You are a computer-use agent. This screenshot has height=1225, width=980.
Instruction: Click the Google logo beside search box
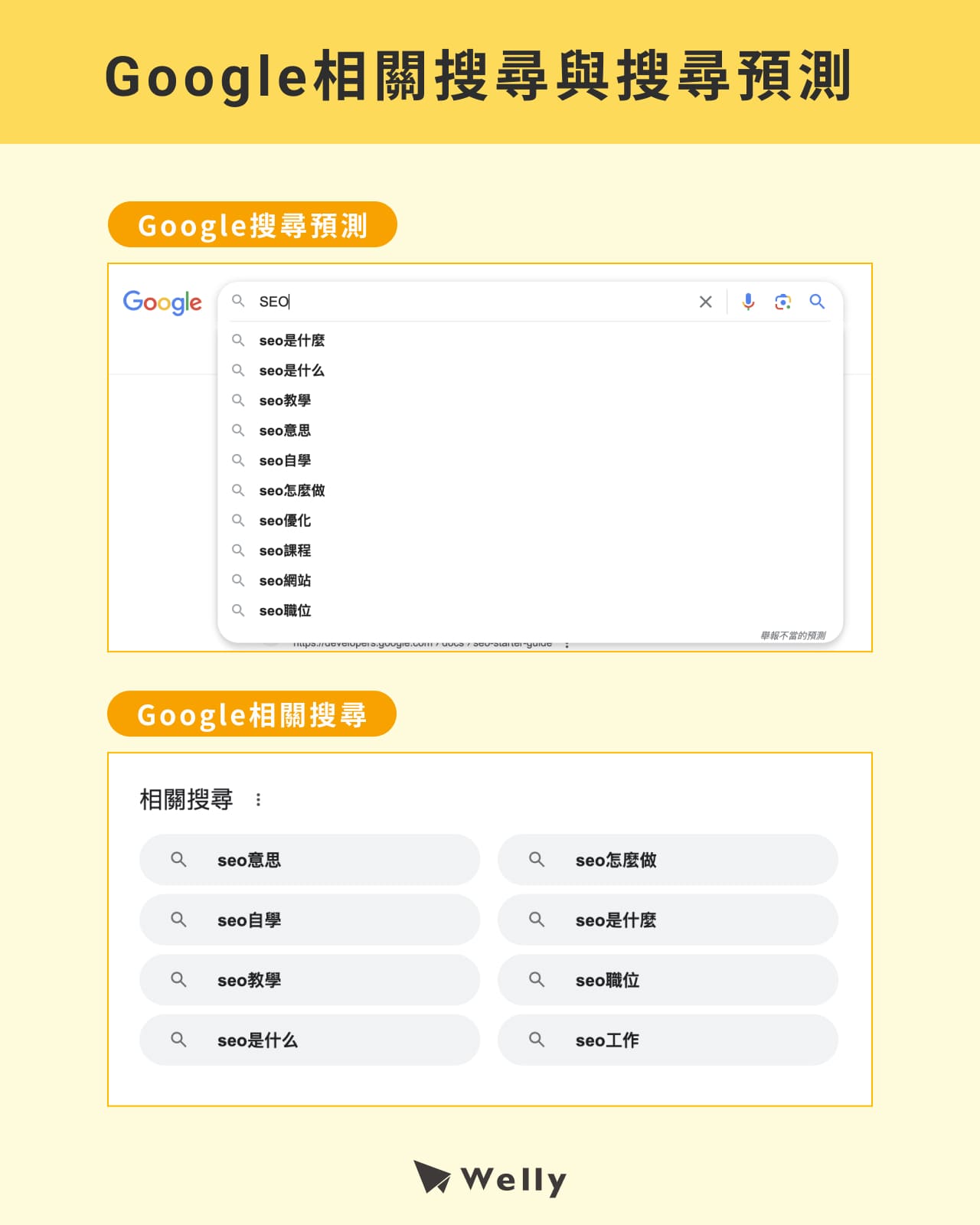[162, 302]
